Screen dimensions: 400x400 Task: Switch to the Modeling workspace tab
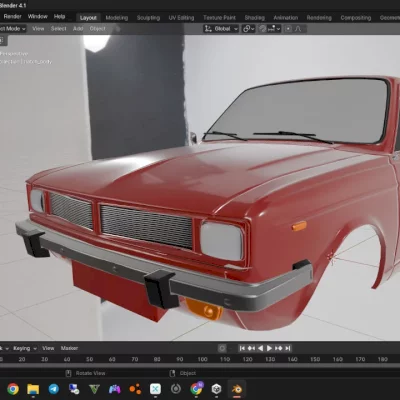point(117,18)
